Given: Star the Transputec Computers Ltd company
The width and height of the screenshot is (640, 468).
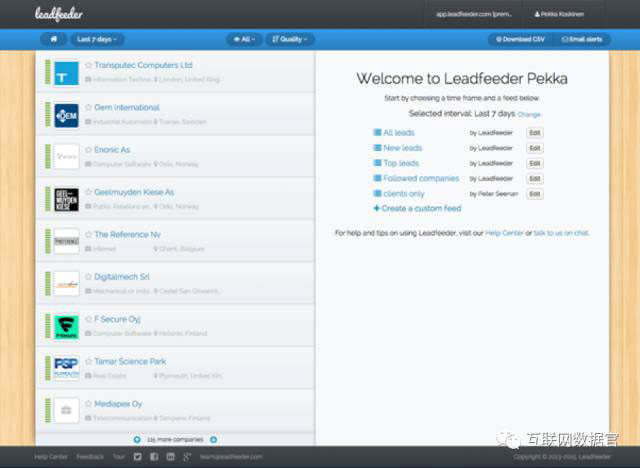Looking at the screenshot, I should click(88, 65).
